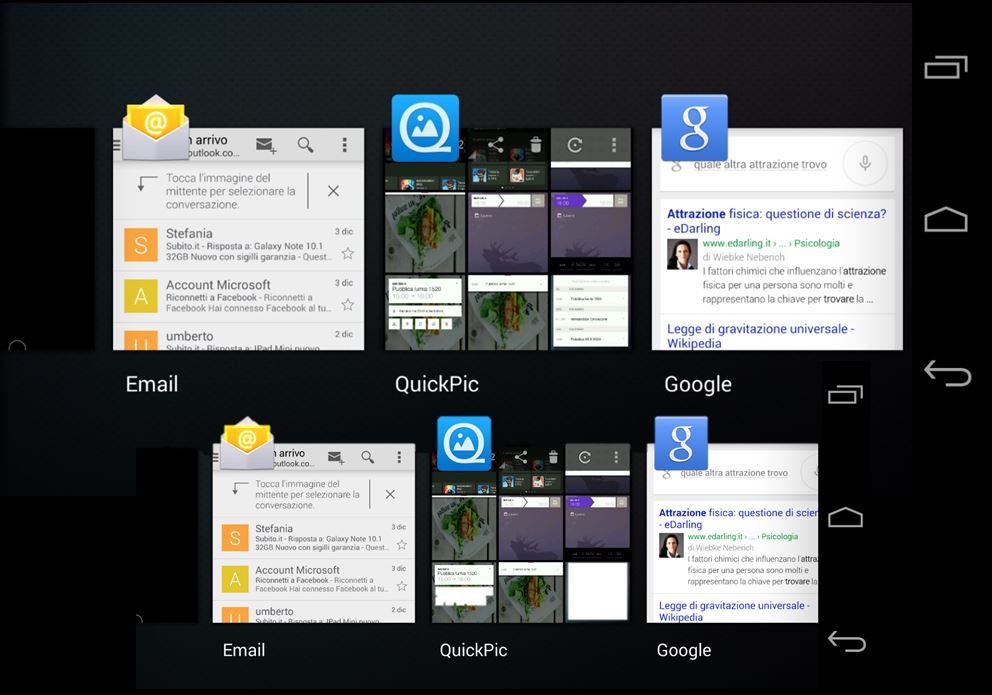The width and height of the screenshot is (992, 695).
Task: Star the Account Microsoft message in the lower Email preview
Action: 402,586
